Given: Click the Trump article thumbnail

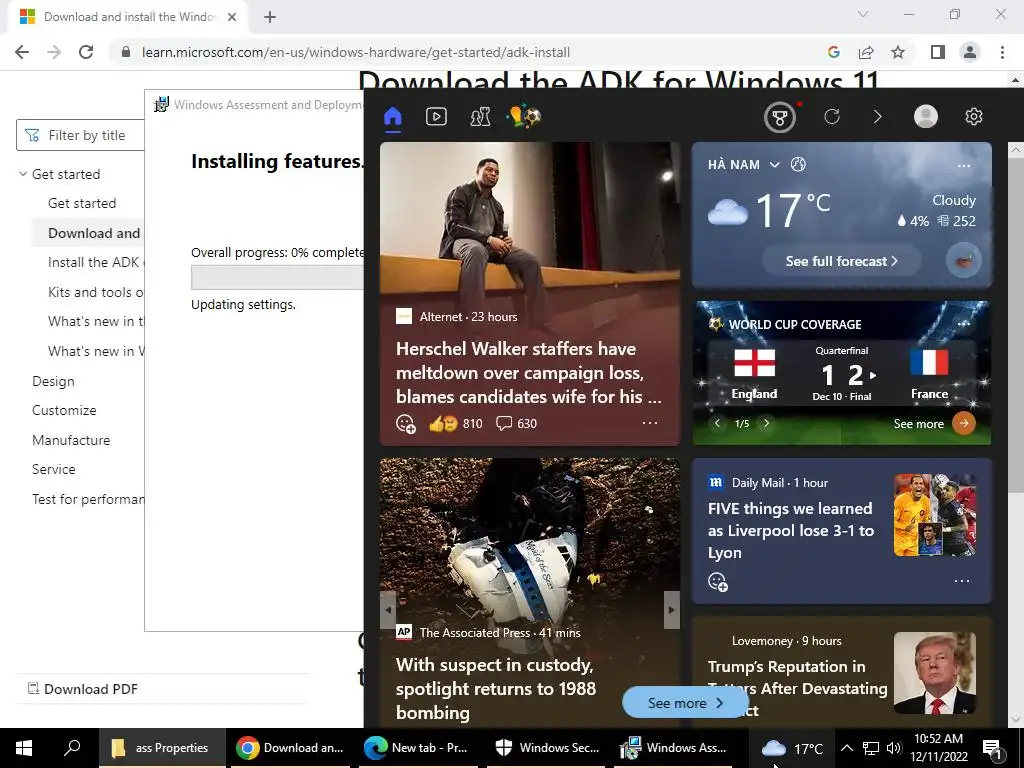Looking at the screenshot, I should tap(935, 673).
